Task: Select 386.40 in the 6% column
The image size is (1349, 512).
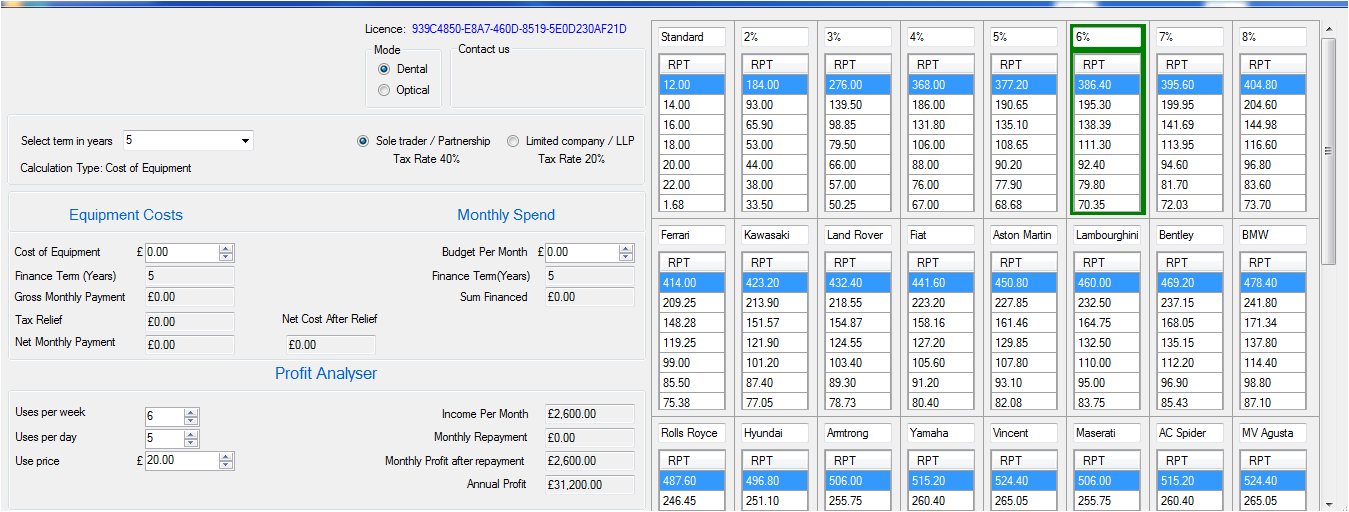Action: [1107, 85]
